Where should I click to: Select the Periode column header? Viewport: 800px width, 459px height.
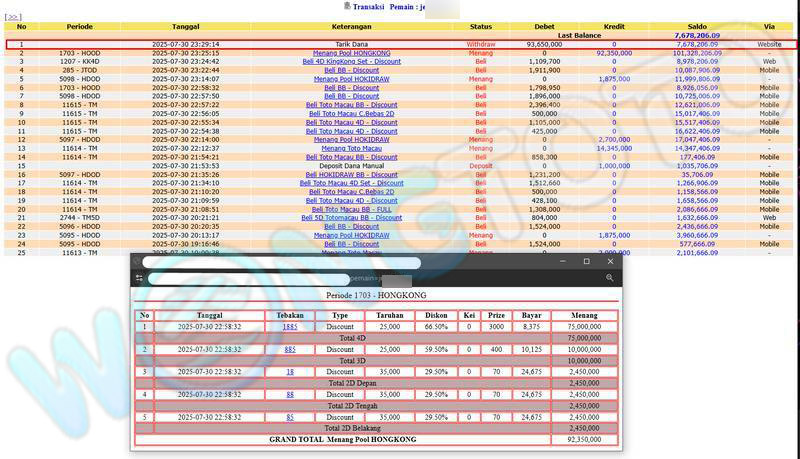[80, 27]
